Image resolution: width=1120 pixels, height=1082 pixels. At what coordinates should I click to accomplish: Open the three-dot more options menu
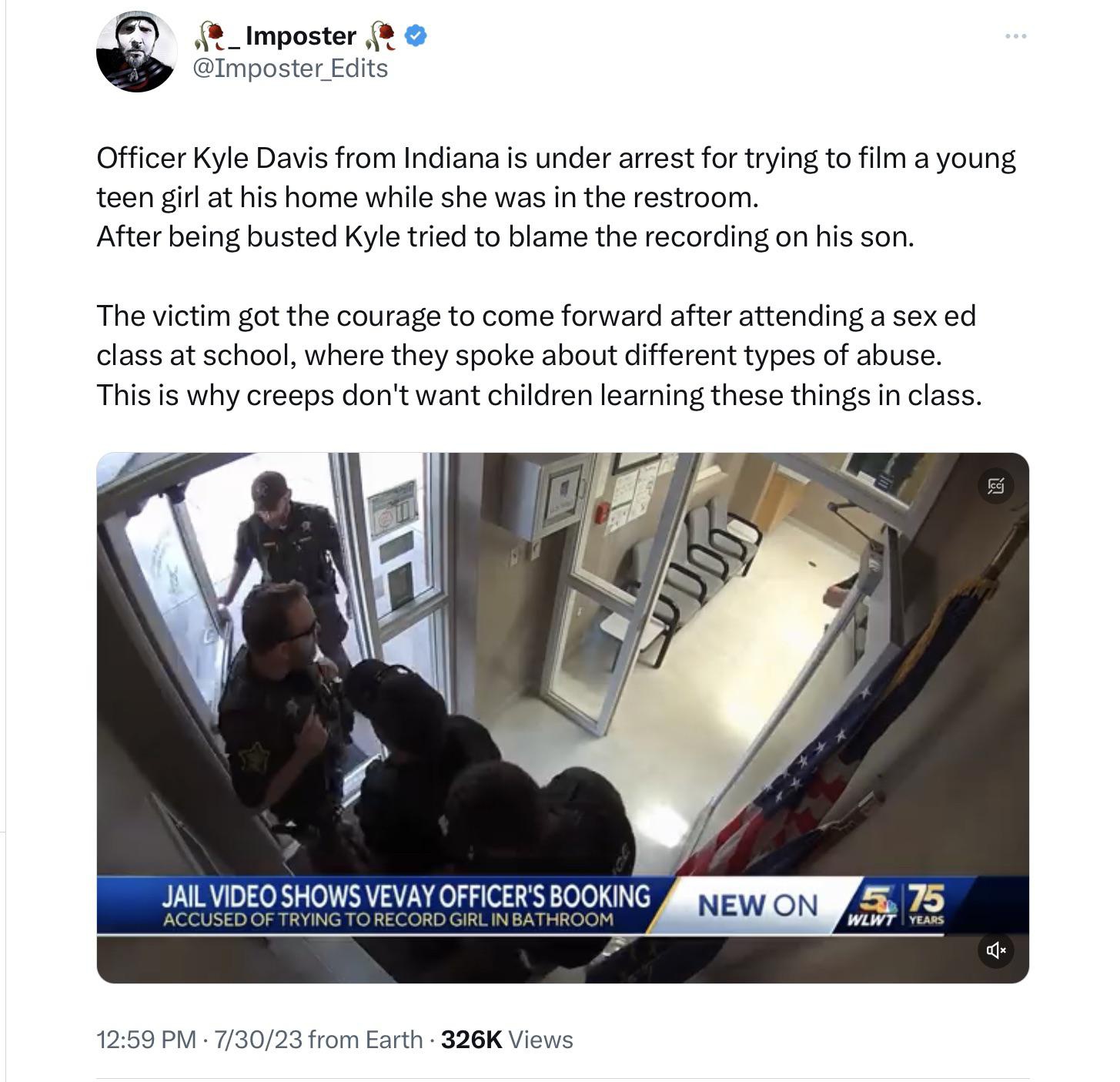pyautogui.click(x=1015, y=36)
